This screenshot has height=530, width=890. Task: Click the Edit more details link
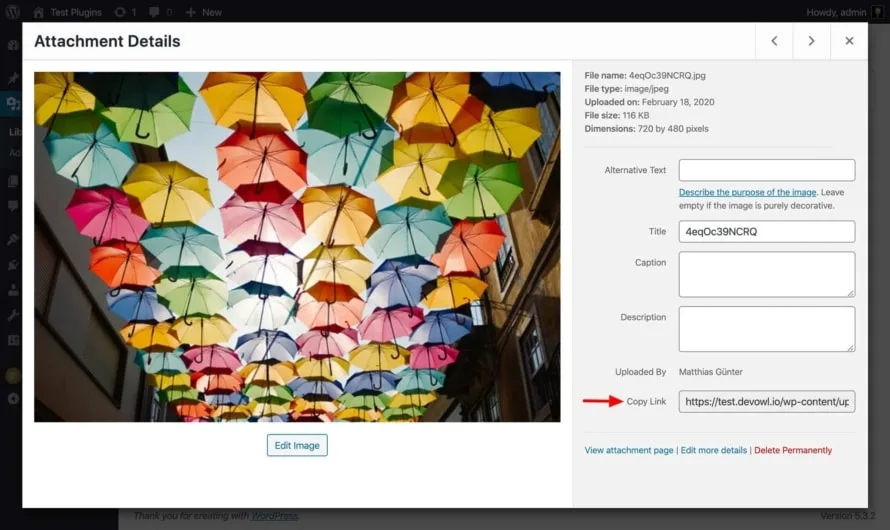coord(713,450)
